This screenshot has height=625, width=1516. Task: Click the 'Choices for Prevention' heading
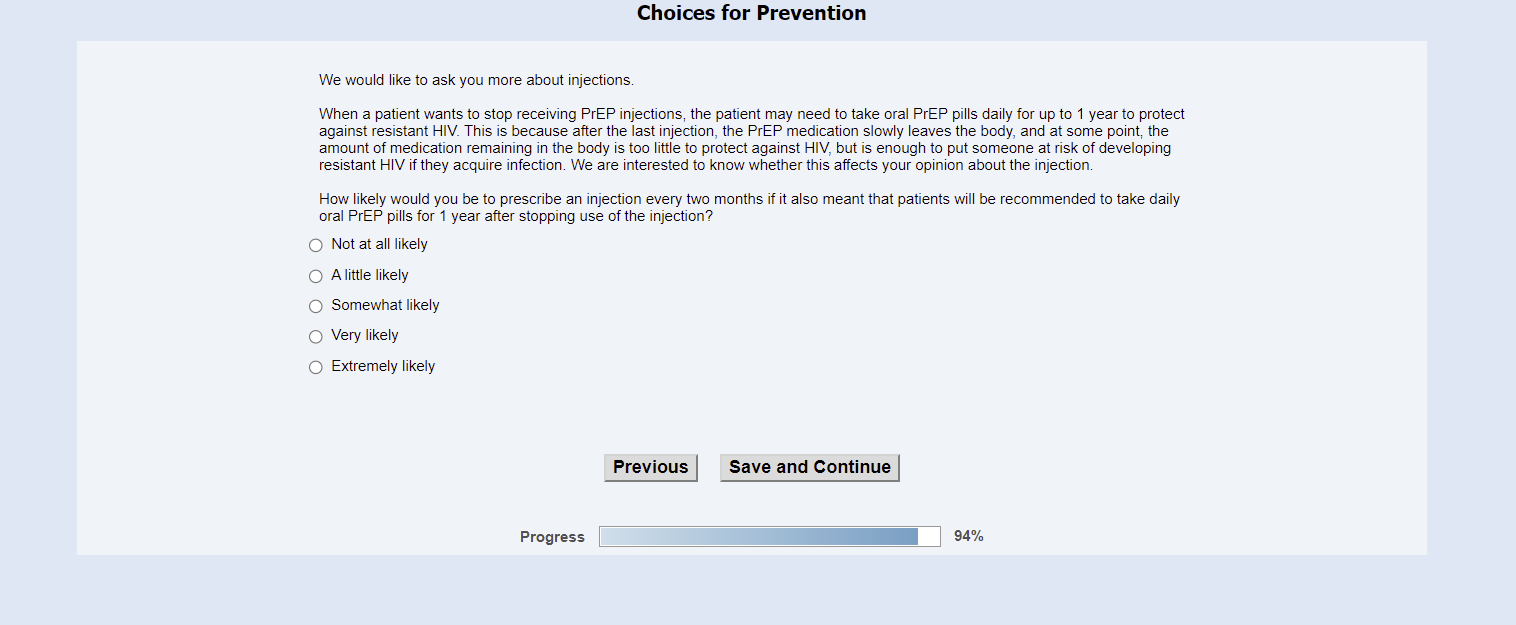click(752, 13)
